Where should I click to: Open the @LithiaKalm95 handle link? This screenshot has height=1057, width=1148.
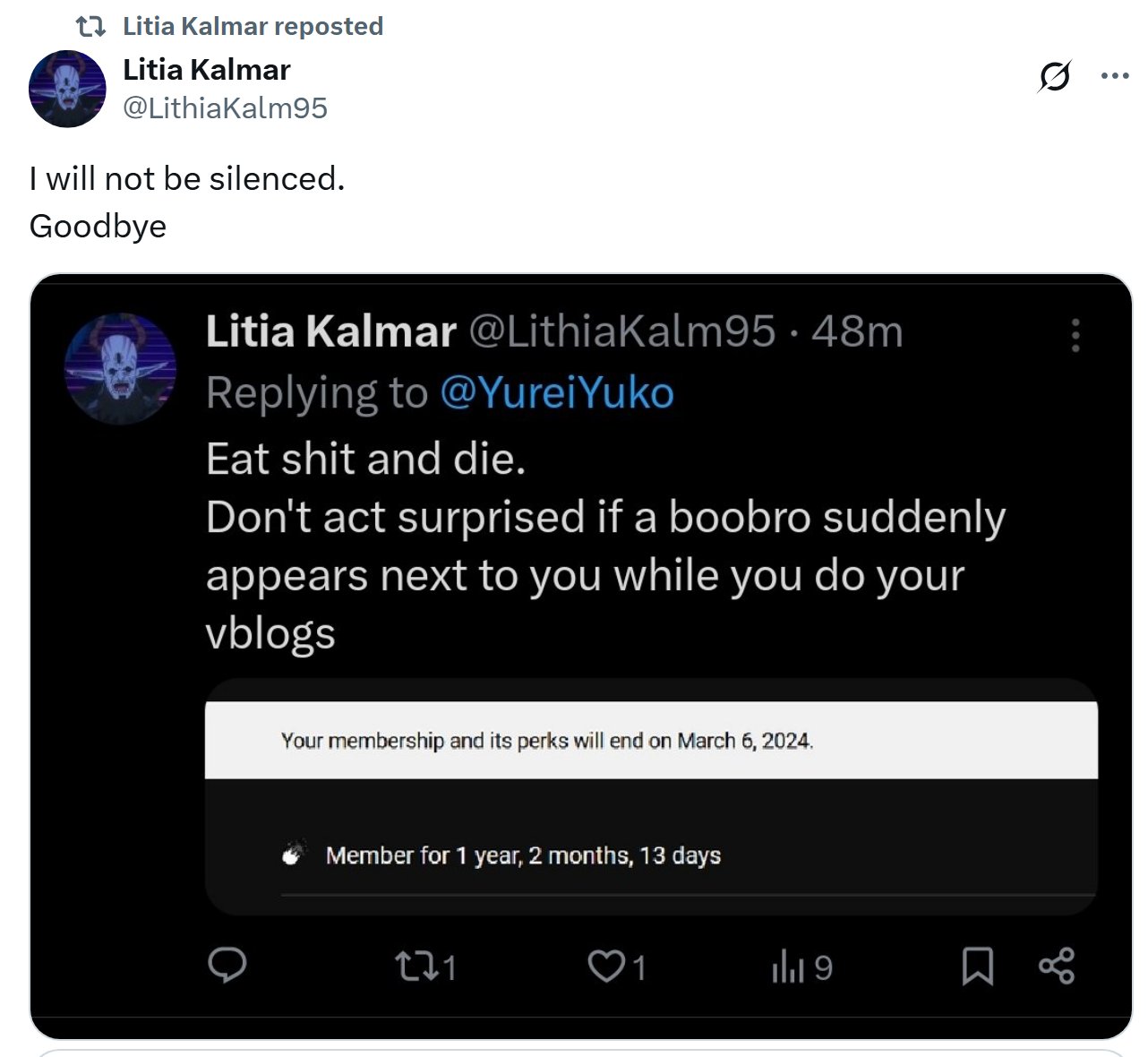[225, 108]
